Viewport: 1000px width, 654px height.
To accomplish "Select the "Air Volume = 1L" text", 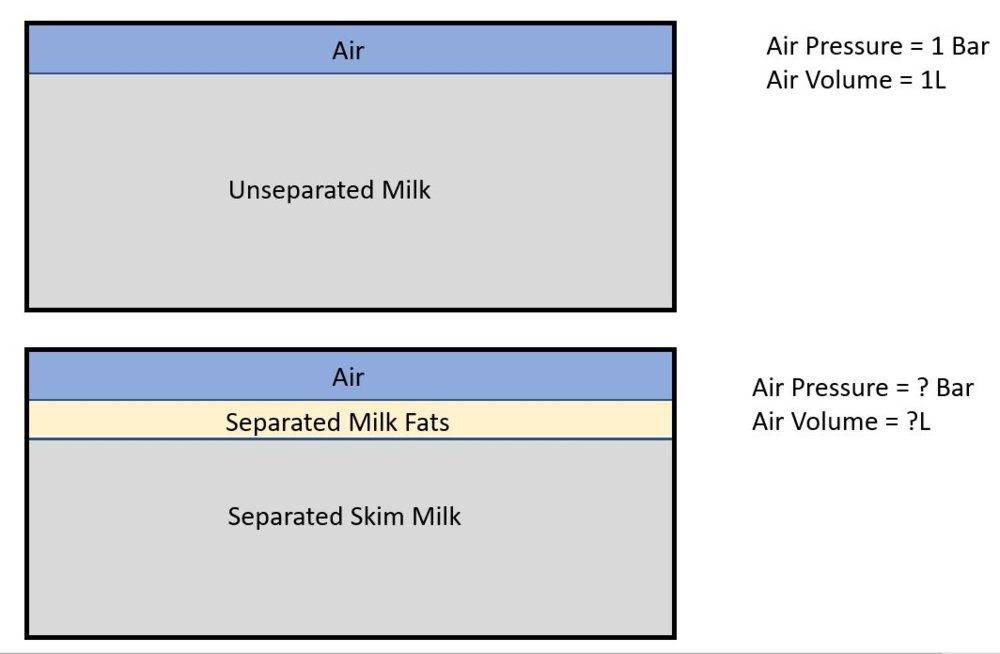I will [856, 80].
